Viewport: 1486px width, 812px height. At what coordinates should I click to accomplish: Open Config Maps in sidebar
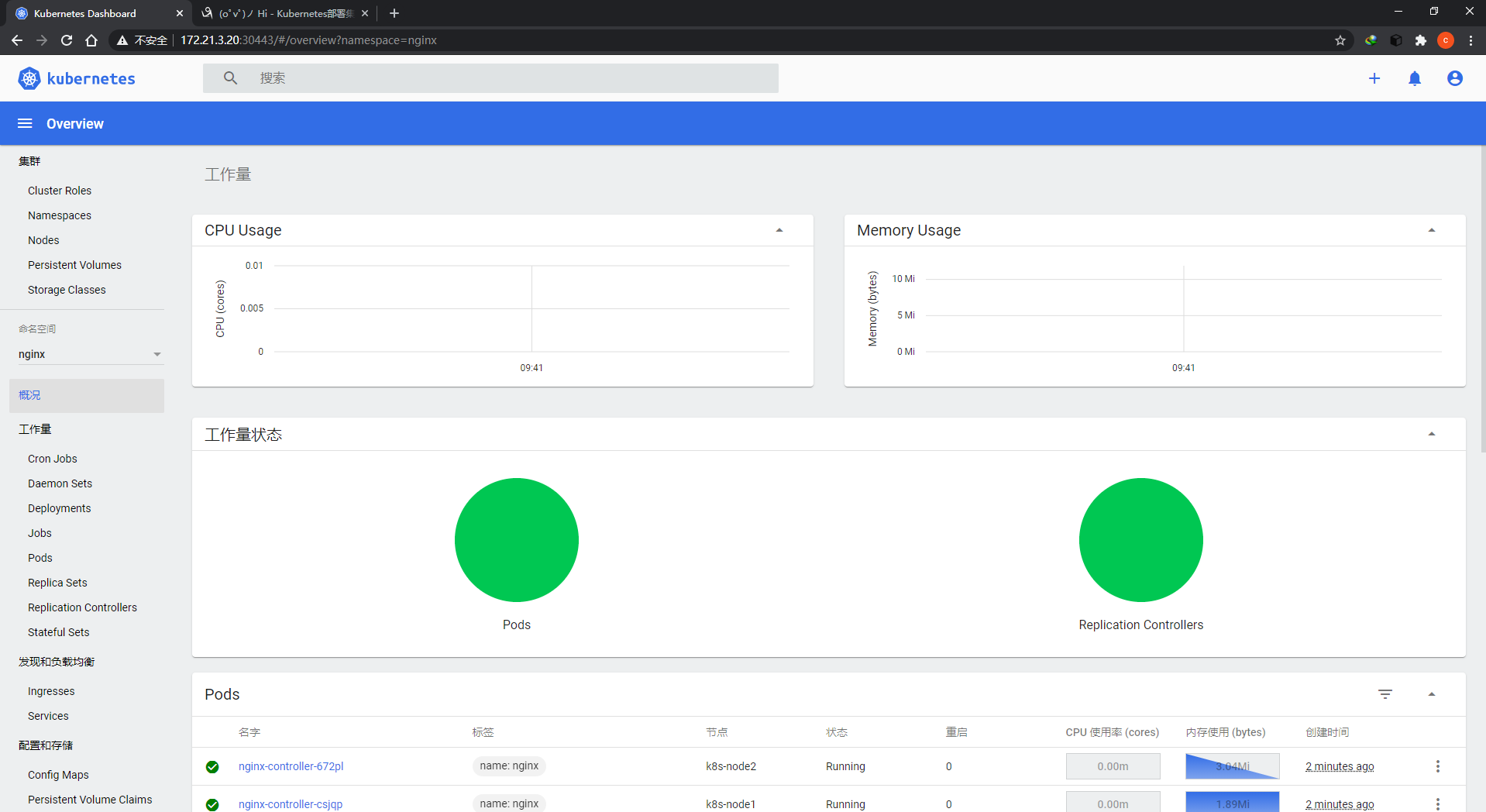tap(58, 775)
